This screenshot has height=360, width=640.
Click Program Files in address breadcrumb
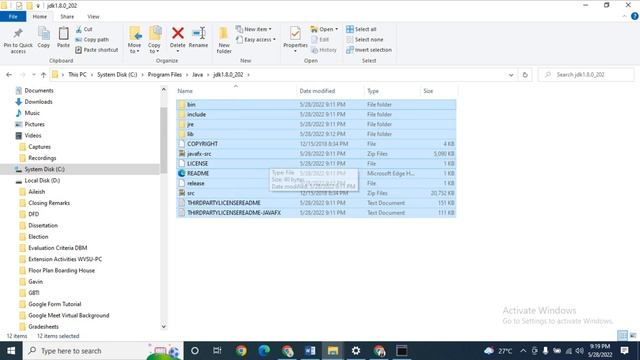click(x=164, y=75)
